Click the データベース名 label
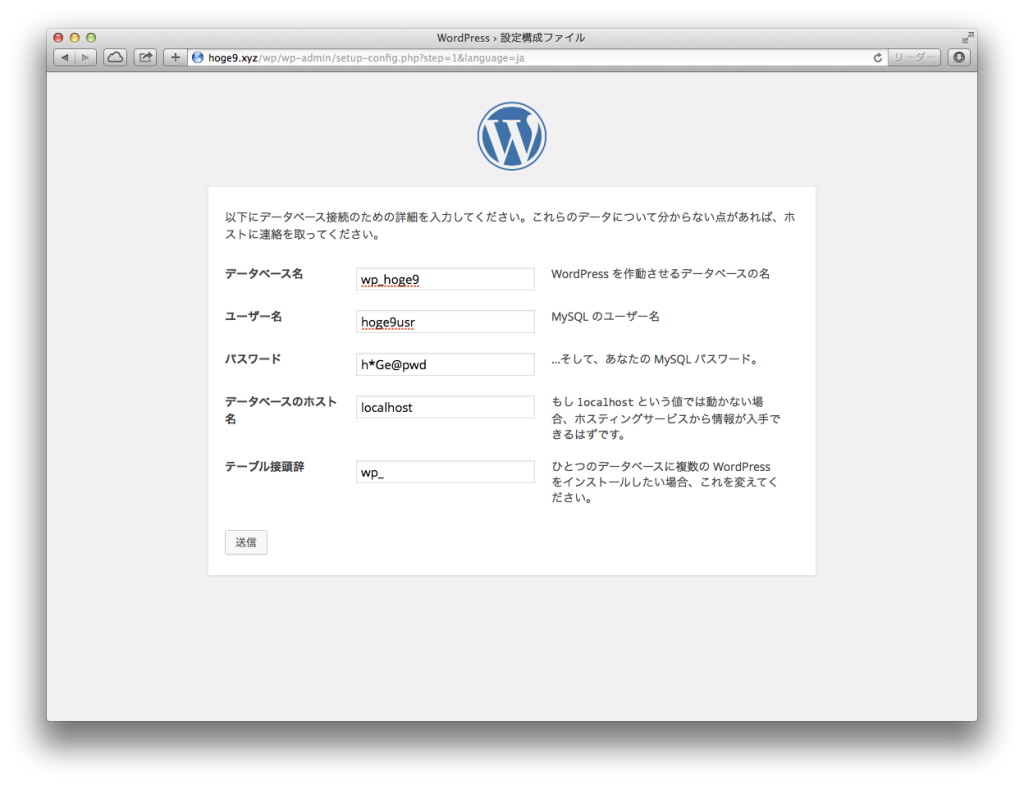 (264, 274)
